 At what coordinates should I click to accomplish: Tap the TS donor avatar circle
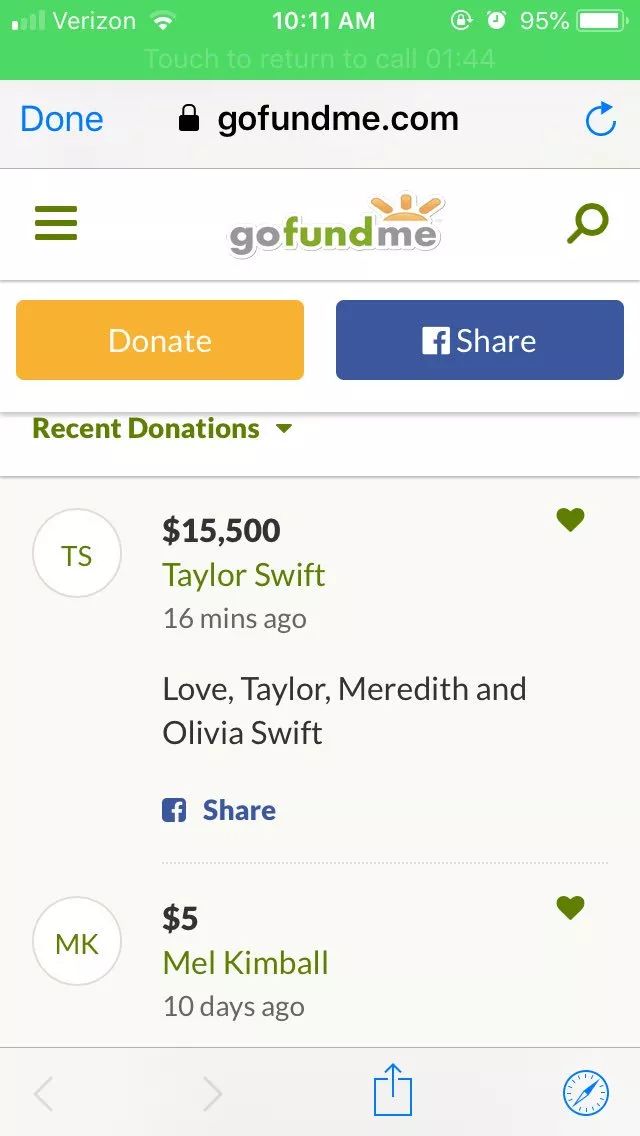[77, 554]
